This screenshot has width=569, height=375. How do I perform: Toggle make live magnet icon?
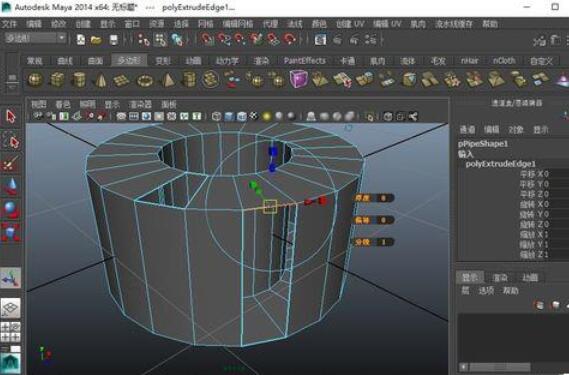click(x=289, y=39)
